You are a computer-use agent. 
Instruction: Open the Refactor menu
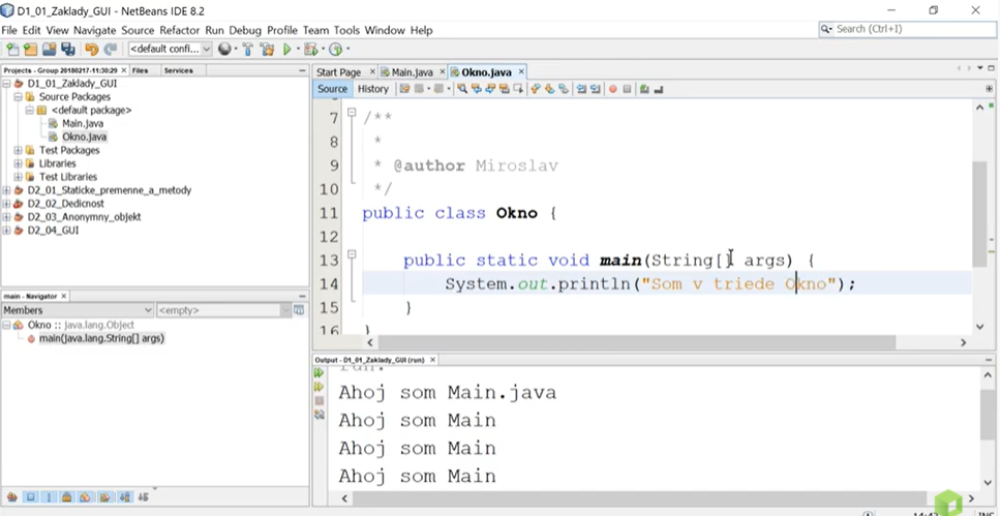click(180, 30)
